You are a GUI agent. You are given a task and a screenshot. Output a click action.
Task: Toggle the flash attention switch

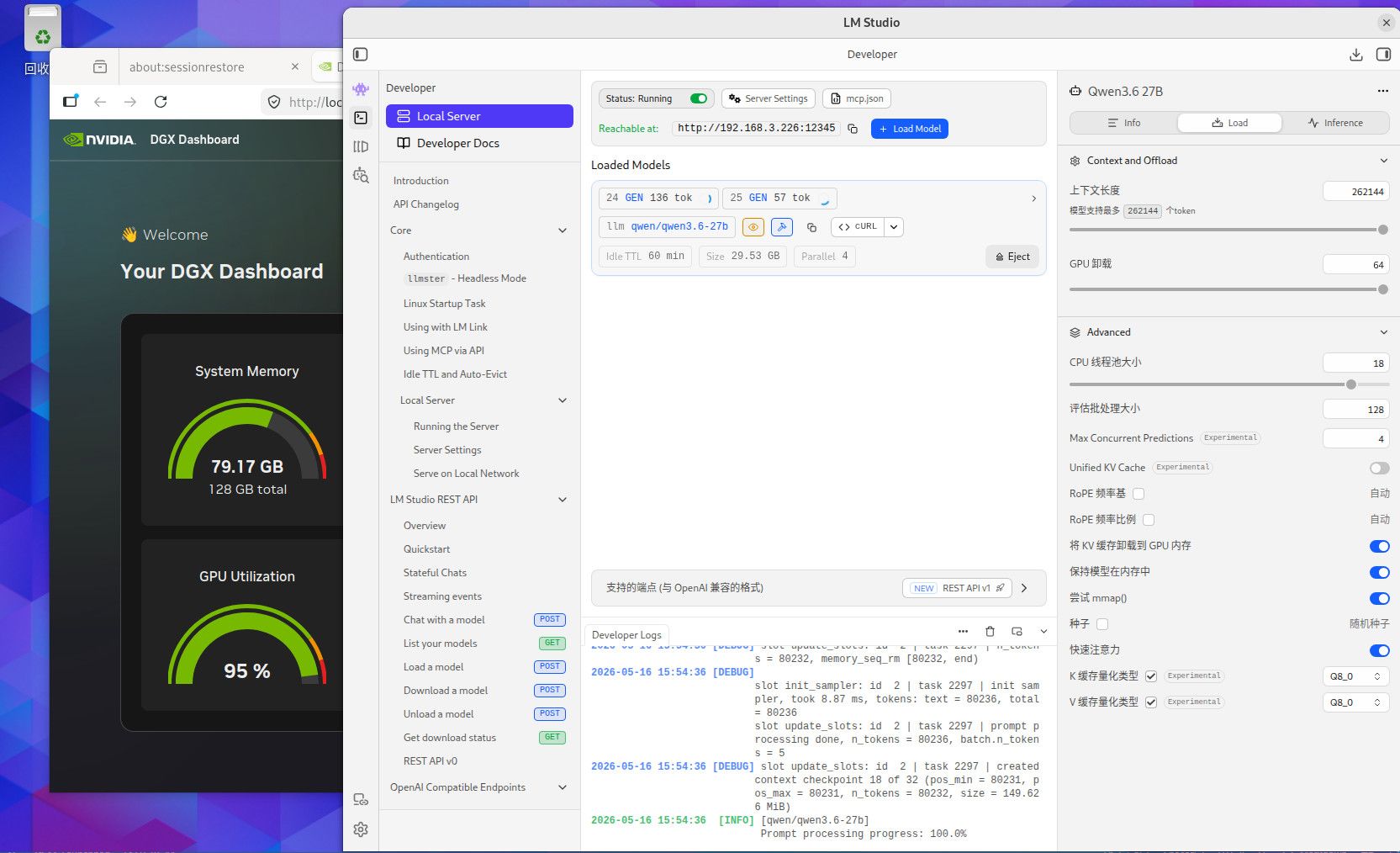point(1379,650)
